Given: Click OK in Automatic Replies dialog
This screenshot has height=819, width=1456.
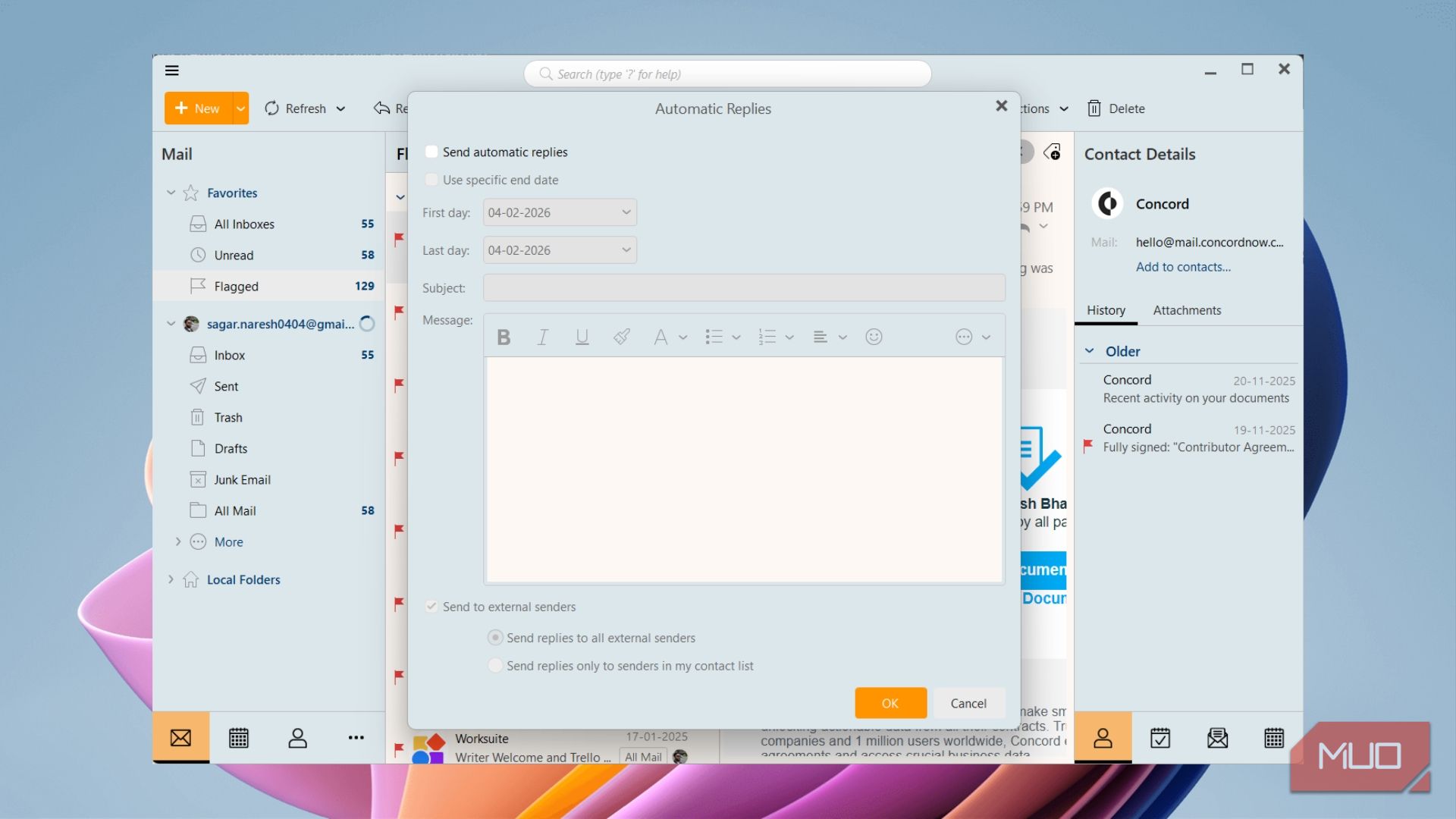Looking at the screenshot, I should [x=890, y=703].
